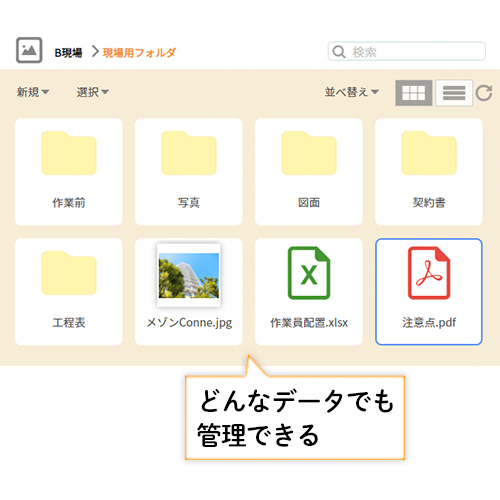Click the magnifier search icon

click(x=339, y=52)
